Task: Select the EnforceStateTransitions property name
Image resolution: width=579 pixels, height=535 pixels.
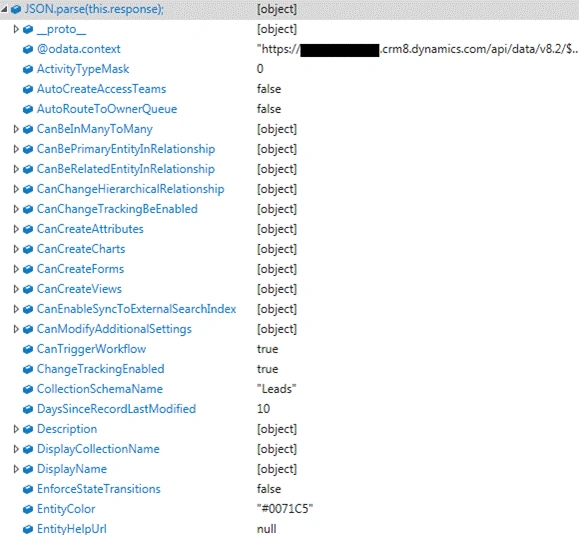Action: pyautogui.click(x=99, y=489)
